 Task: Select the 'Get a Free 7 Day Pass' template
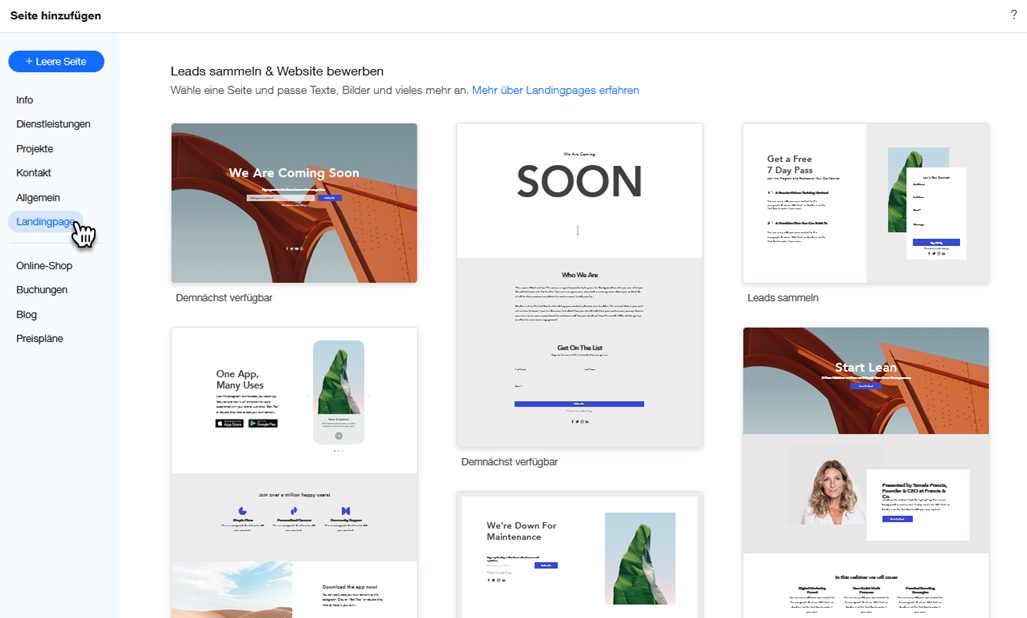(x=865, y=203)
